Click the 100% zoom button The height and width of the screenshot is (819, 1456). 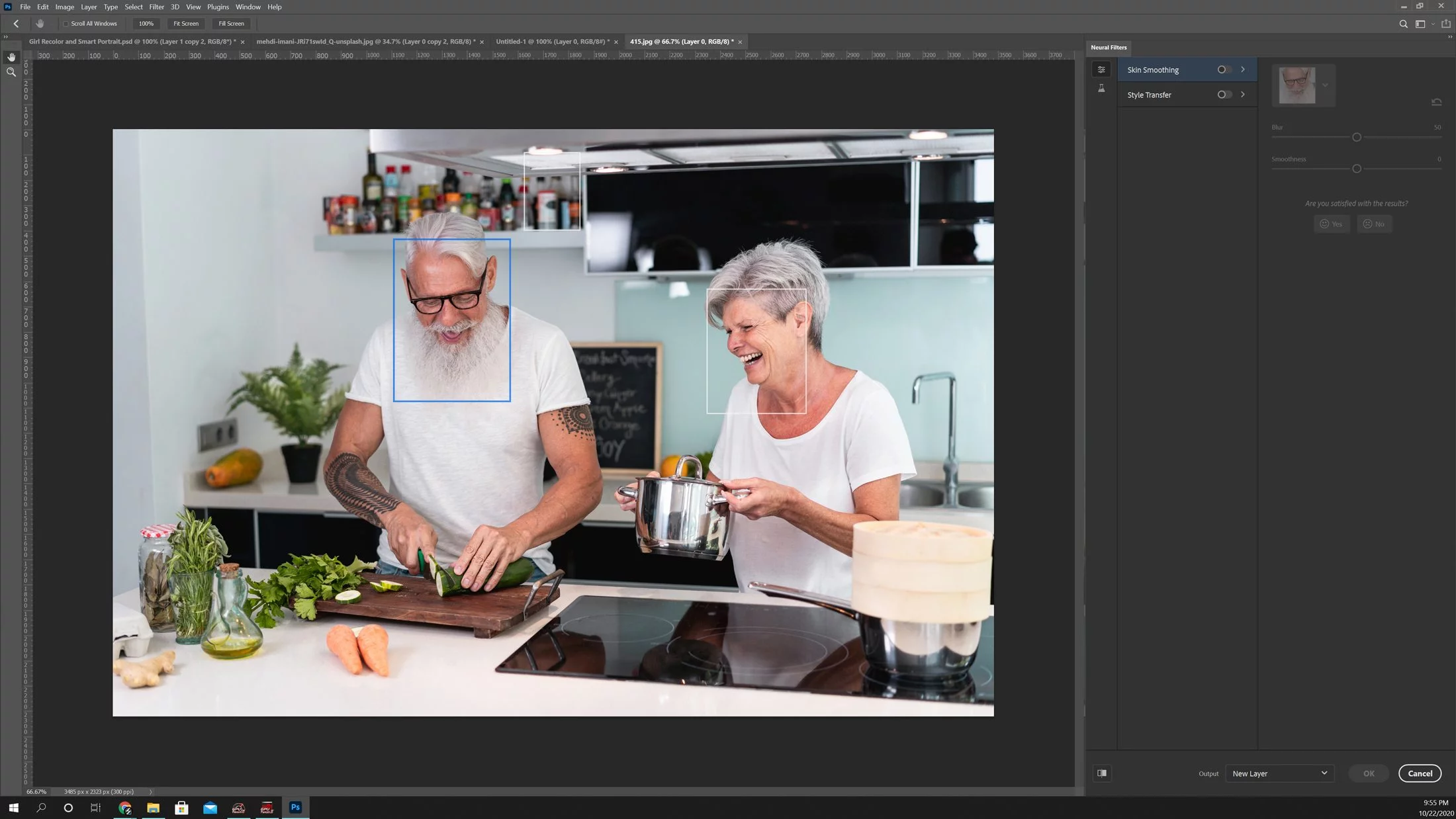[x=146, y=24]
